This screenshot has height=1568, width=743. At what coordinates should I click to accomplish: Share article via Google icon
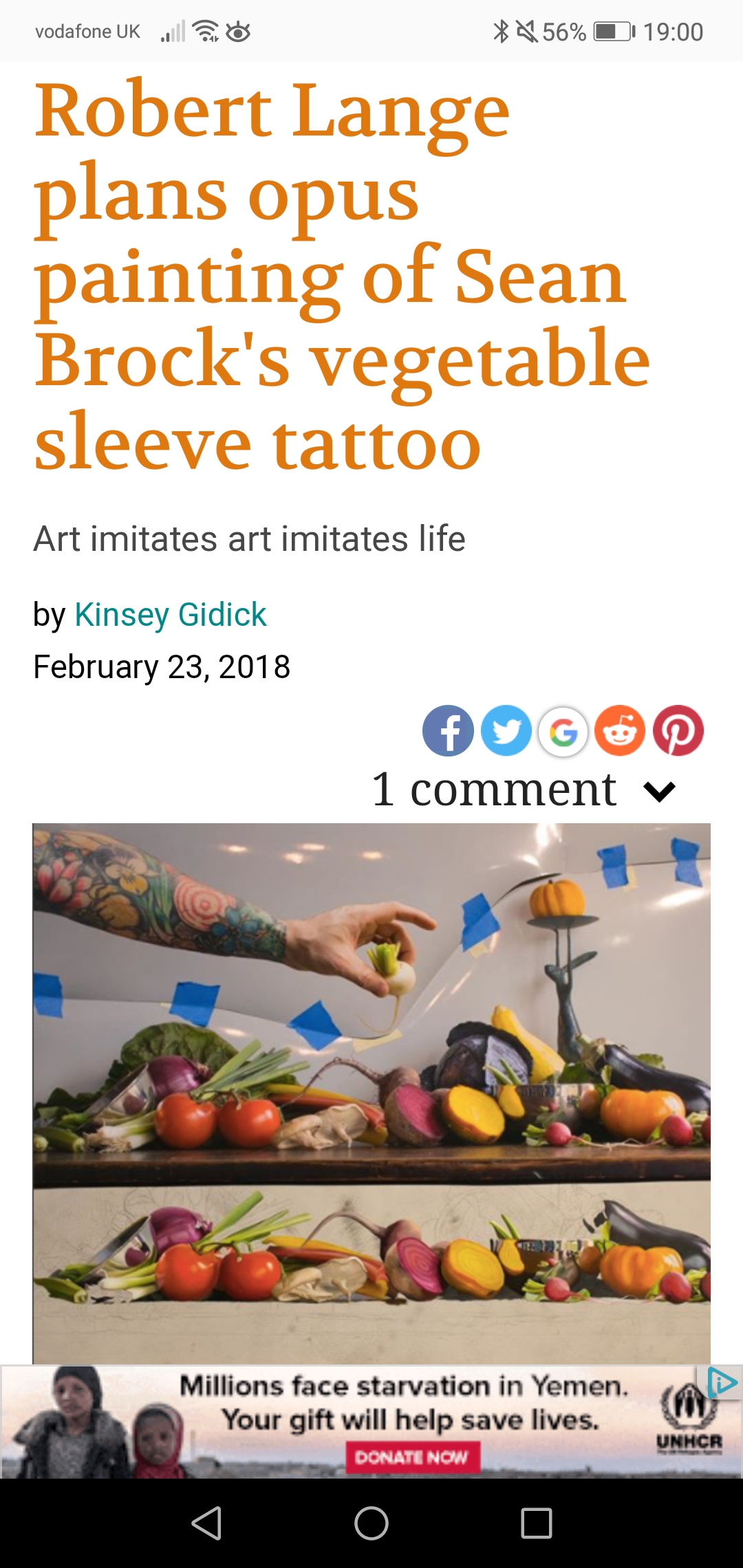(563, 732)
